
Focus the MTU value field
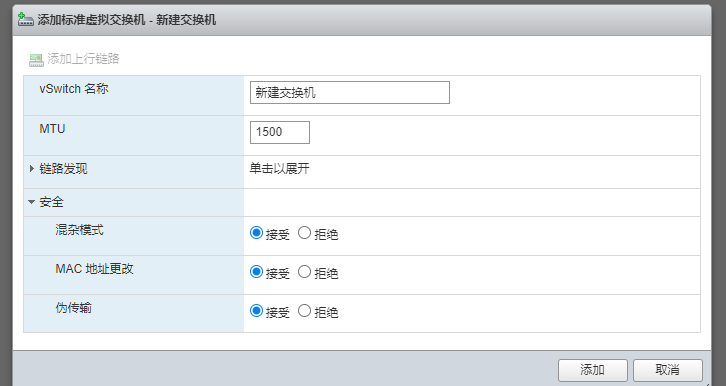pos(280,132)
